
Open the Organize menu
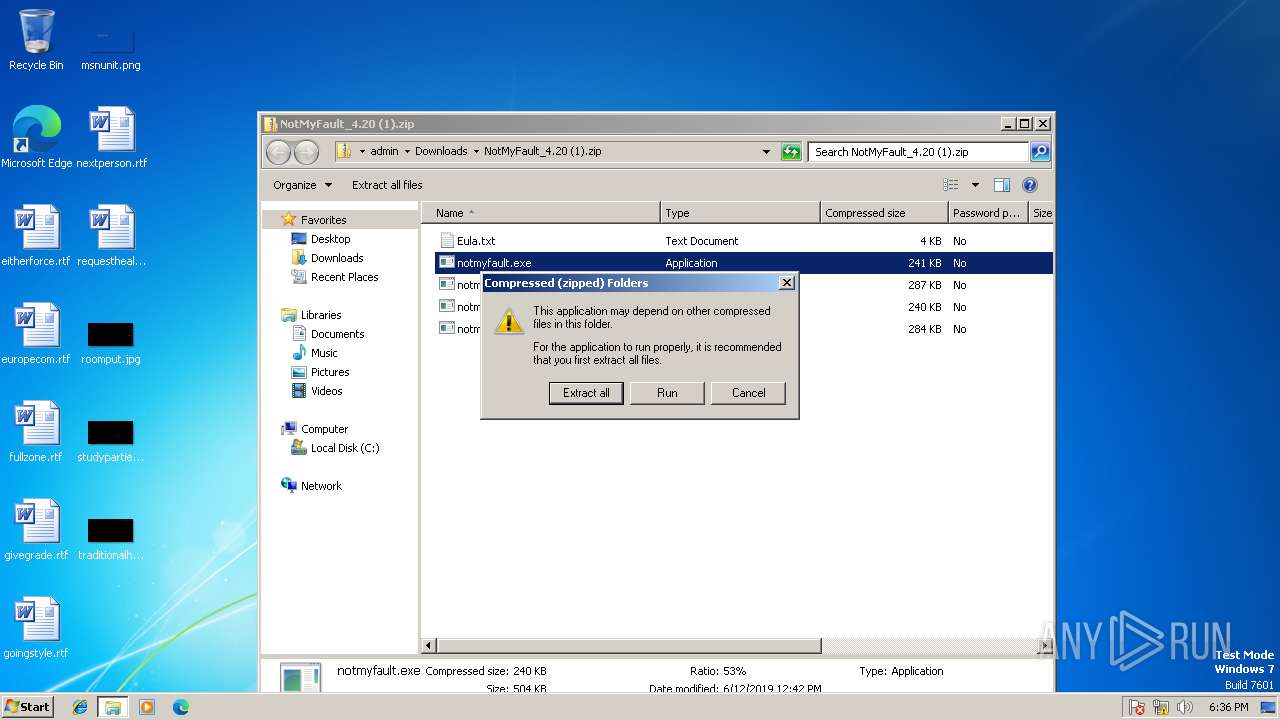click(302, 185)
